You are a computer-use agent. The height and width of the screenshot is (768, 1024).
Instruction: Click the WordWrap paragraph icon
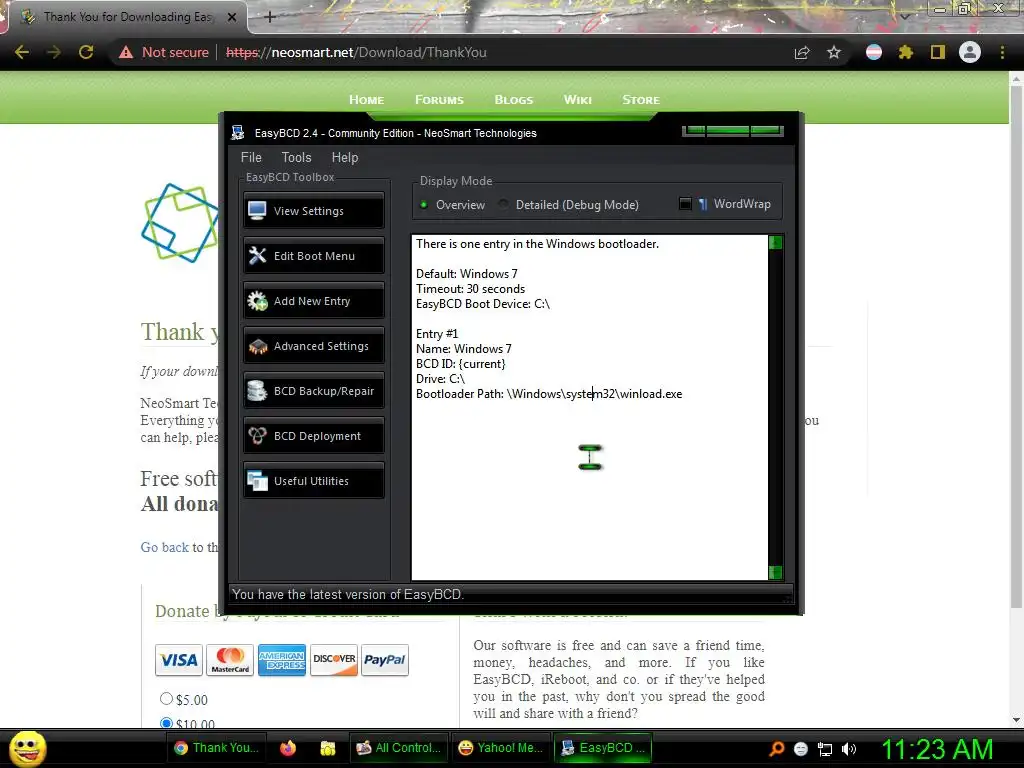[703, 204]
